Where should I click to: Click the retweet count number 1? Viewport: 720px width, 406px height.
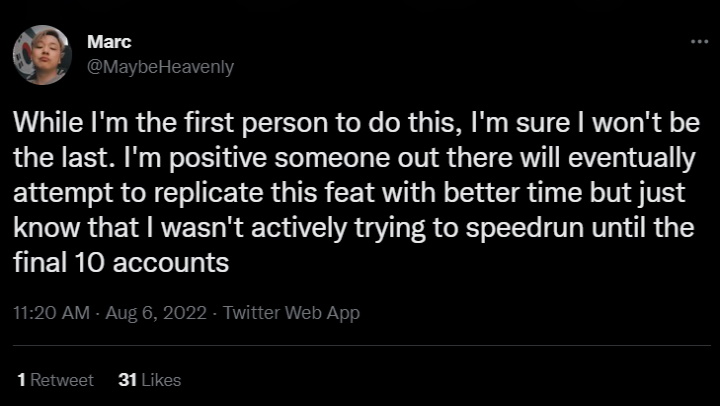(22, 380)
